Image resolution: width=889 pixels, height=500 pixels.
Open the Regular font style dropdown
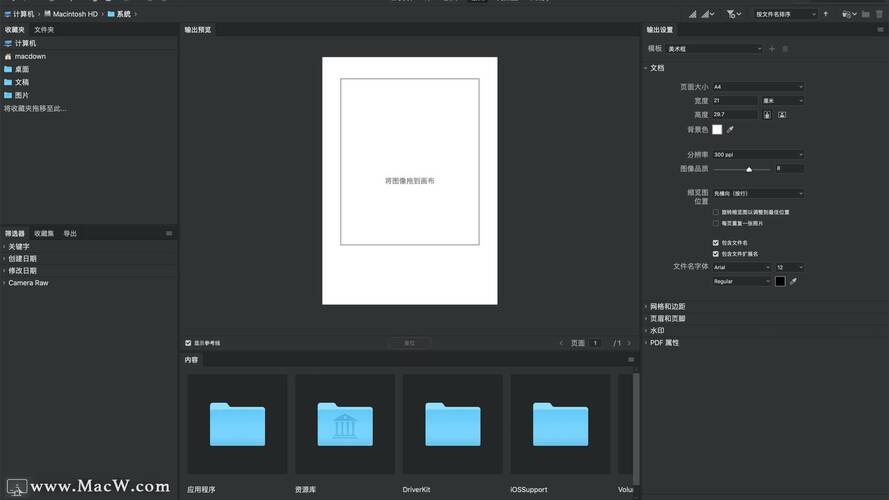742,281
